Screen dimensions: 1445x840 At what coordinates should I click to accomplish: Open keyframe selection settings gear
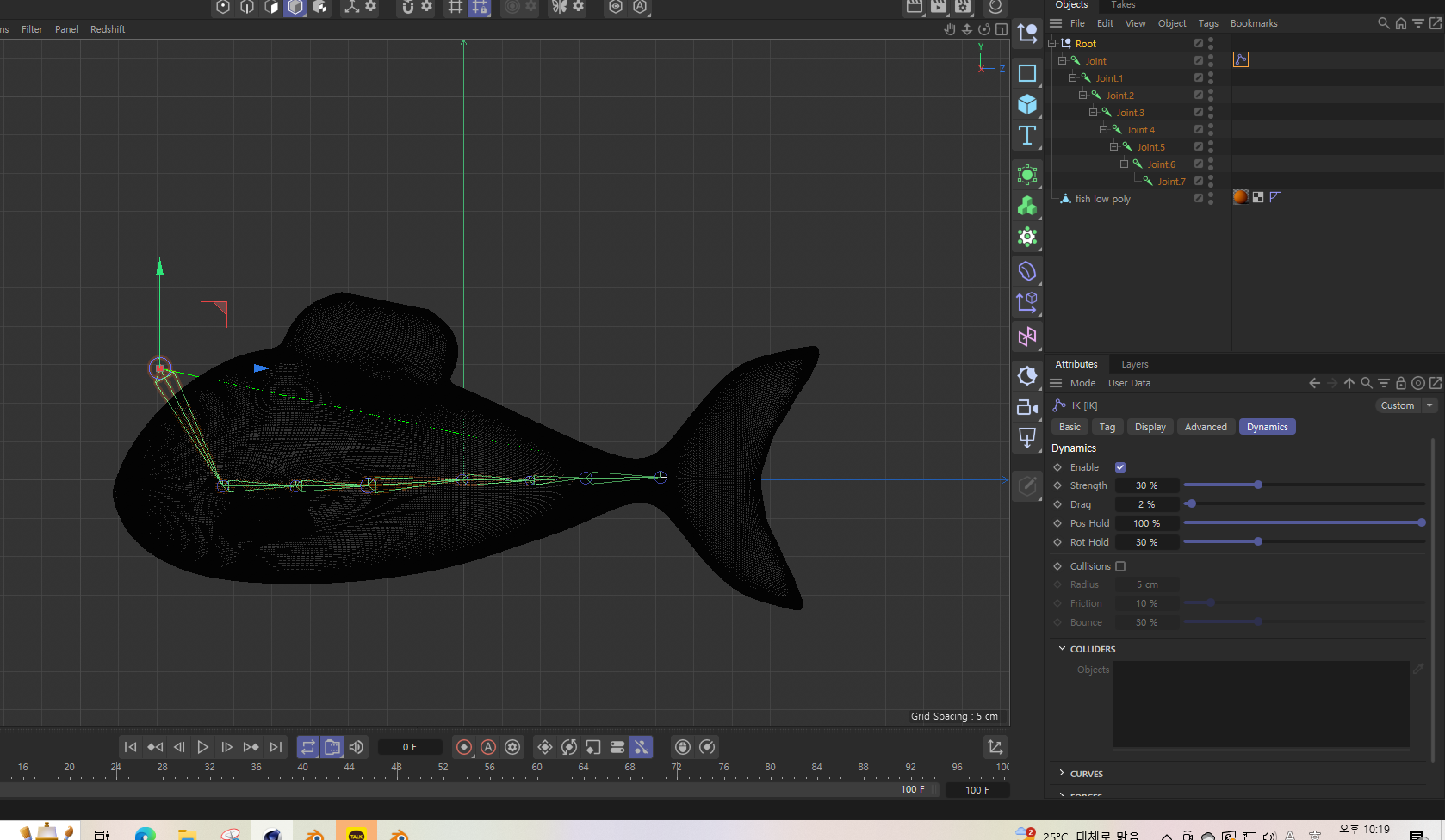click(512, 747)
